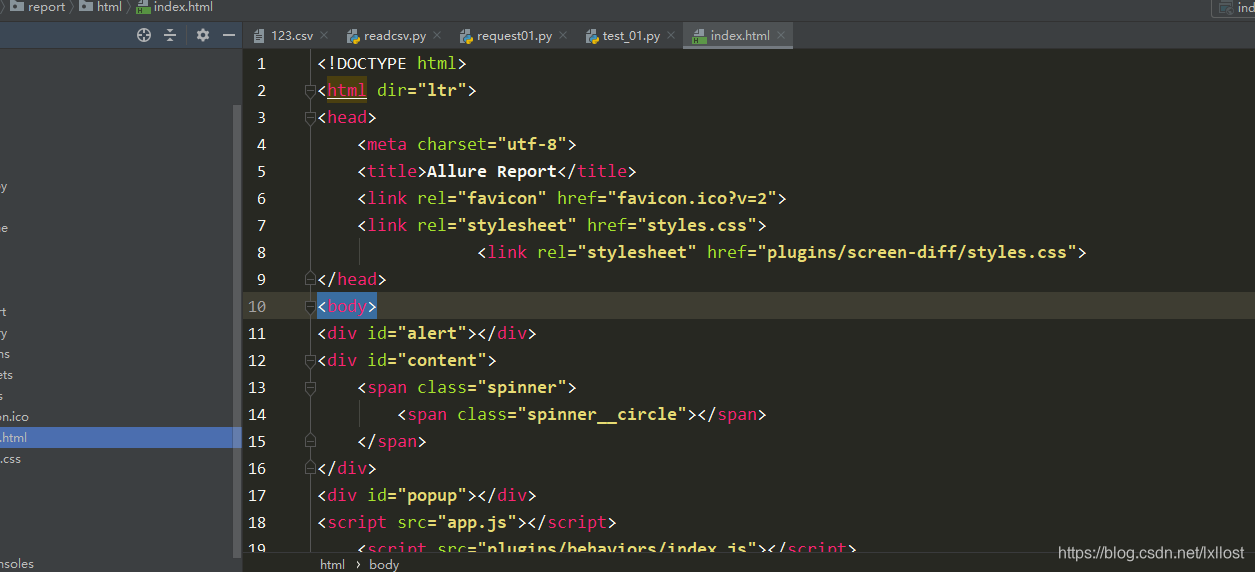This screenshot has height=572, width=1255.
Task: Open project panel settings gear
Action: click(203, 35)
